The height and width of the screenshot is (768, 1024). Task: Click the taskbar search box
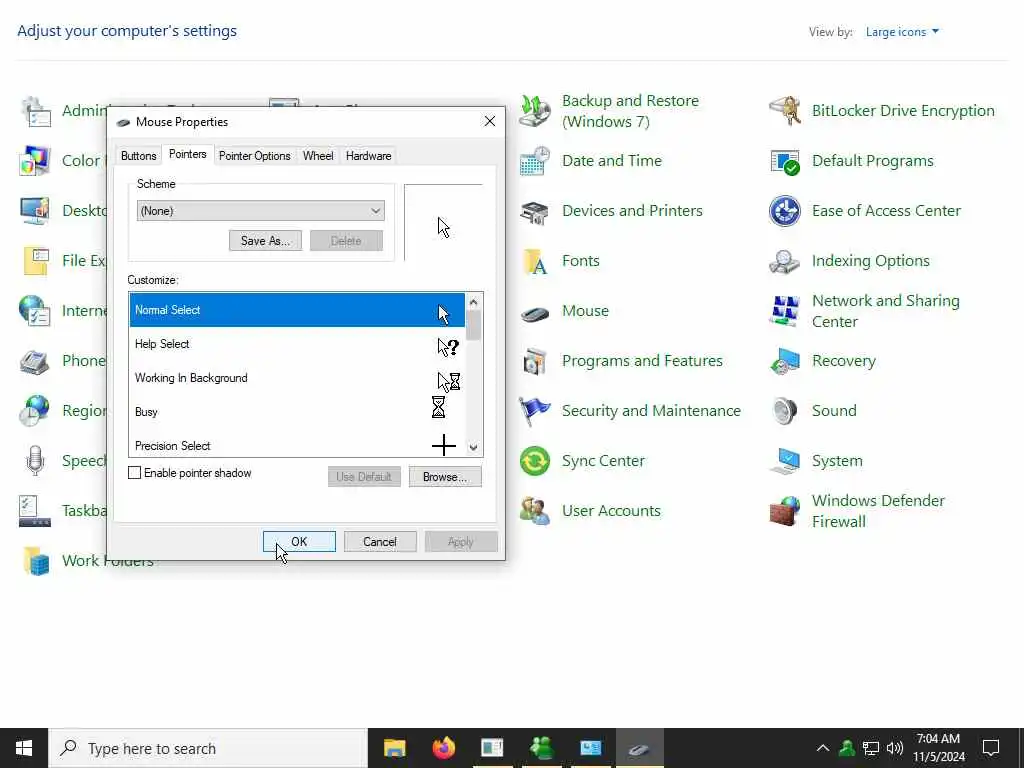pos(208,748)
